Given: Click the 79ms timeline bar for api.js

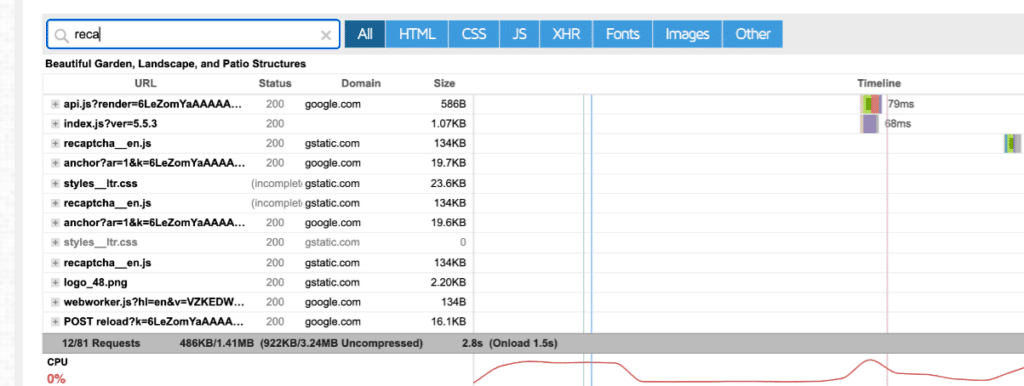Looking at the screenshot, I should pyautogui.click(x=871, y=104).
